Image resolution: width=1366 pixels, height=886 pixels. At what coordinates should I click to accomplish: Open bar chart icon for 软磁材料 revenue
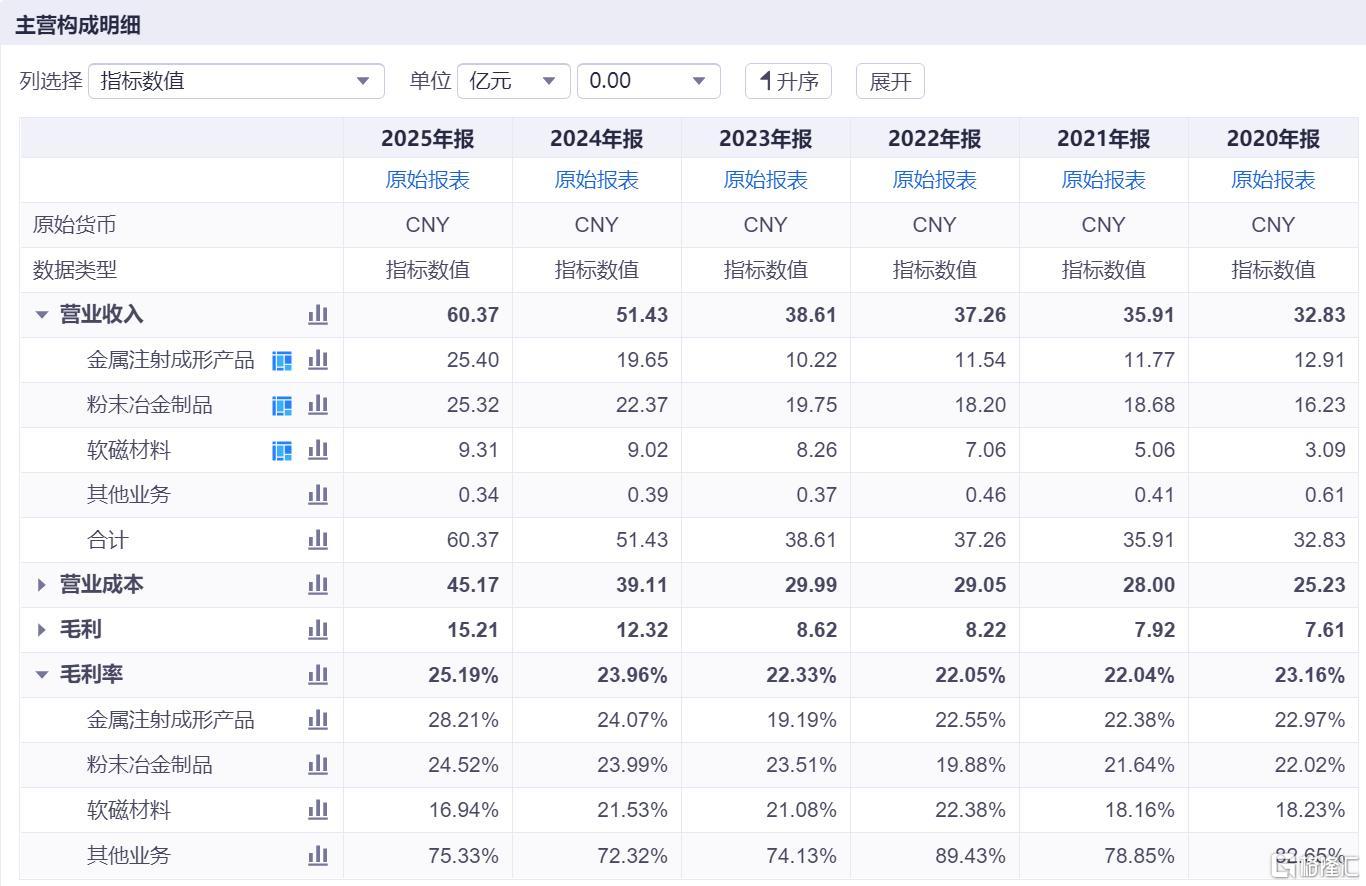318,450
